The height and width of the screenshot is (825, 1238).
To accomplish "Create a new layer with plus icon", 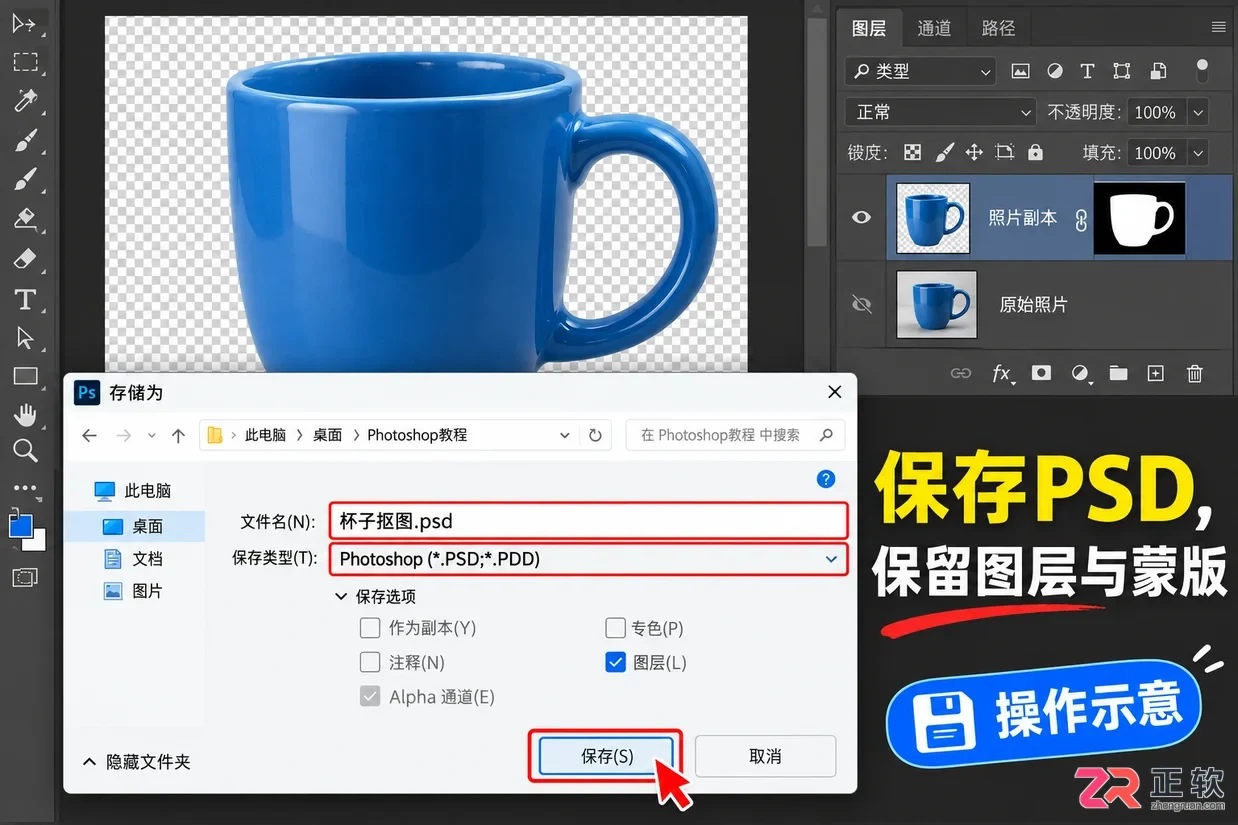I will click(1155, 373).
